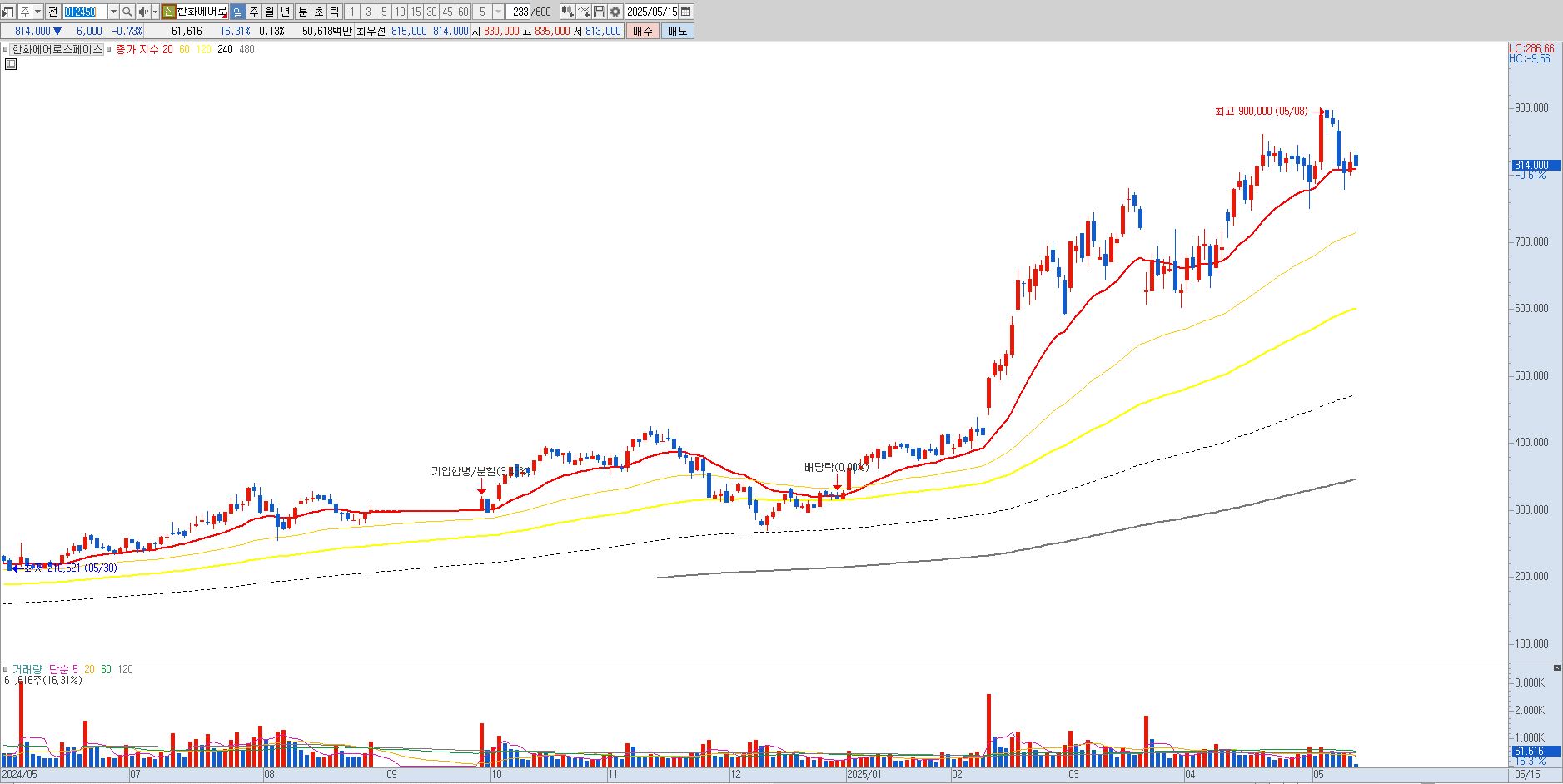Select weekly (주) chart period

click(x=254, y=12)
